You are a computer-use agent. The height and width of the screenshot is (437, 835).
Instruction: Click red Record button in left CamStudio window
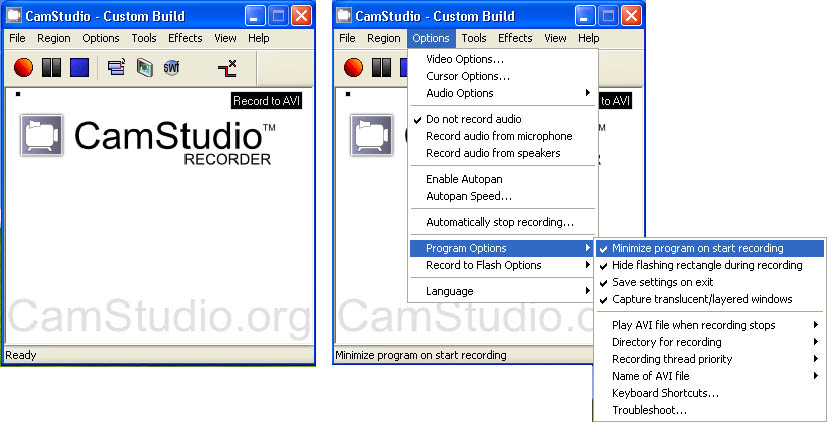coord(23,68)
